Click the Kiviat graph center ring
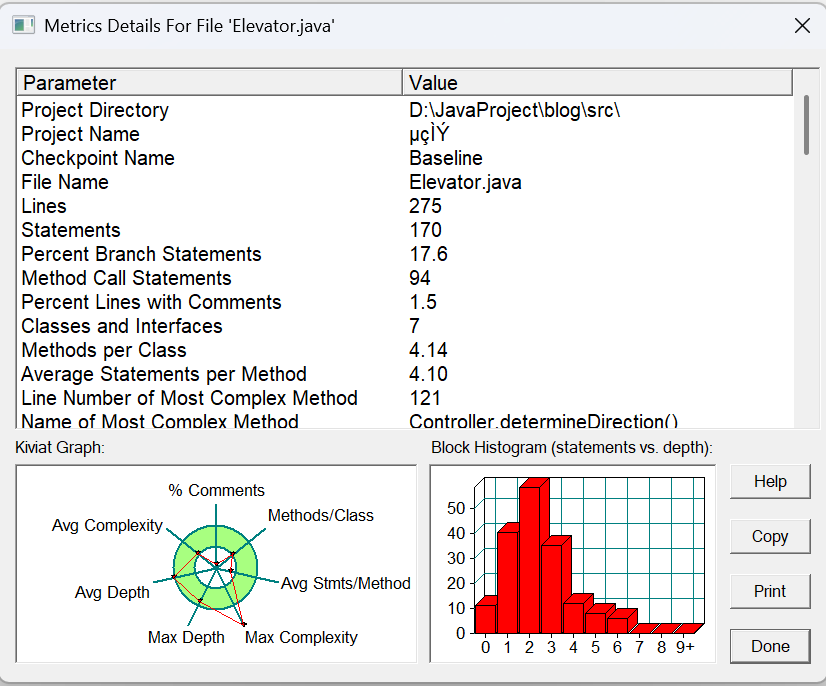The image size is (826, 686). (215, 567)
